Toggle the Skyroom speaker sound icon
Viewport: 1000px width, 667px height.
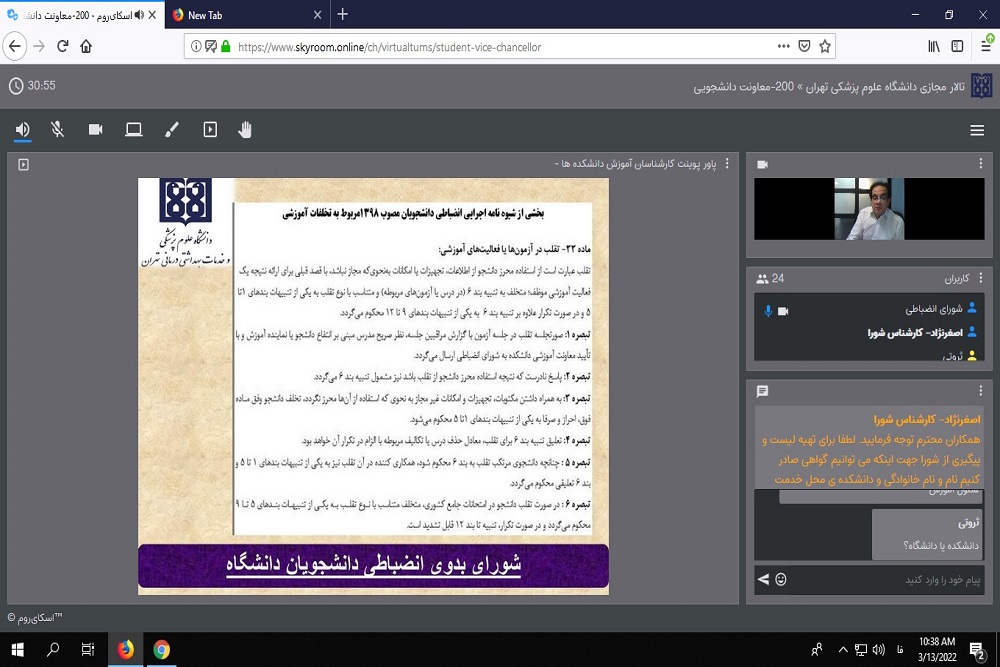click(x=22, y=130)
